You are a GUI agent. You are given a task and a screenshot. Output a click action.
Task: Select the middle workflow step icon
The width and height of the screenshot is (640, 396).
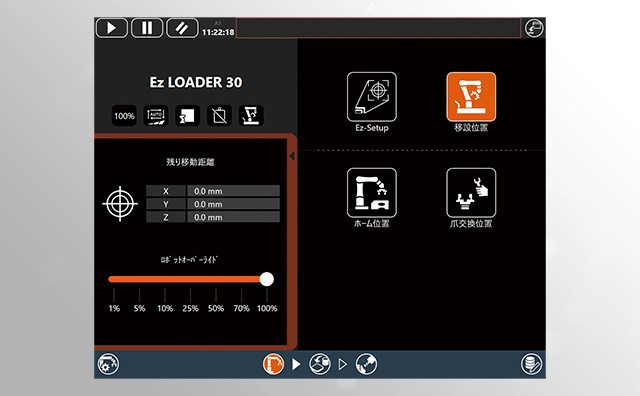320,364
